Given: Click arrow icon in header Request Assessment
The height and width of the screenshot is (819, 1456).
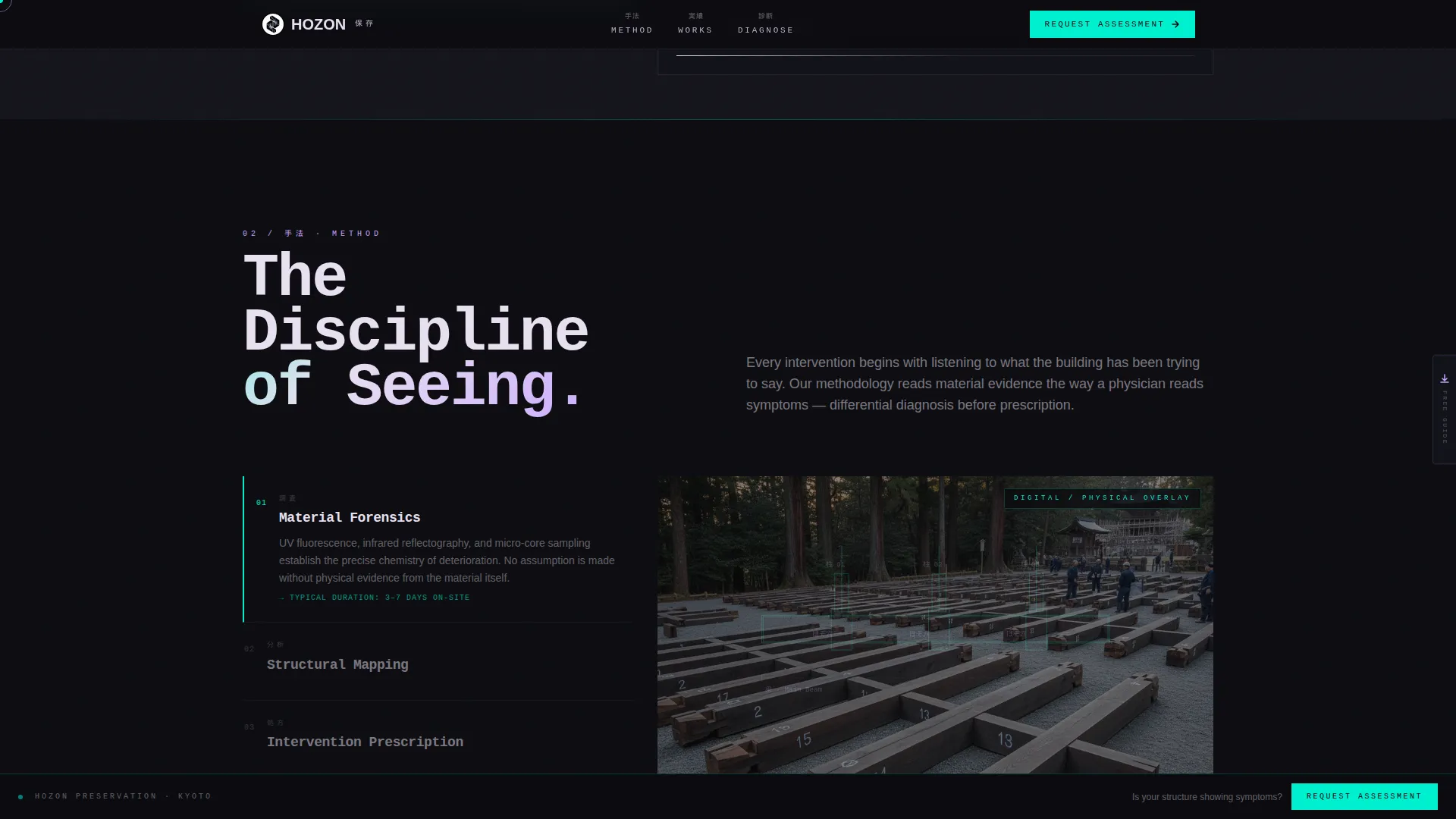Looking at the screenshot, I should point(1175,24).
